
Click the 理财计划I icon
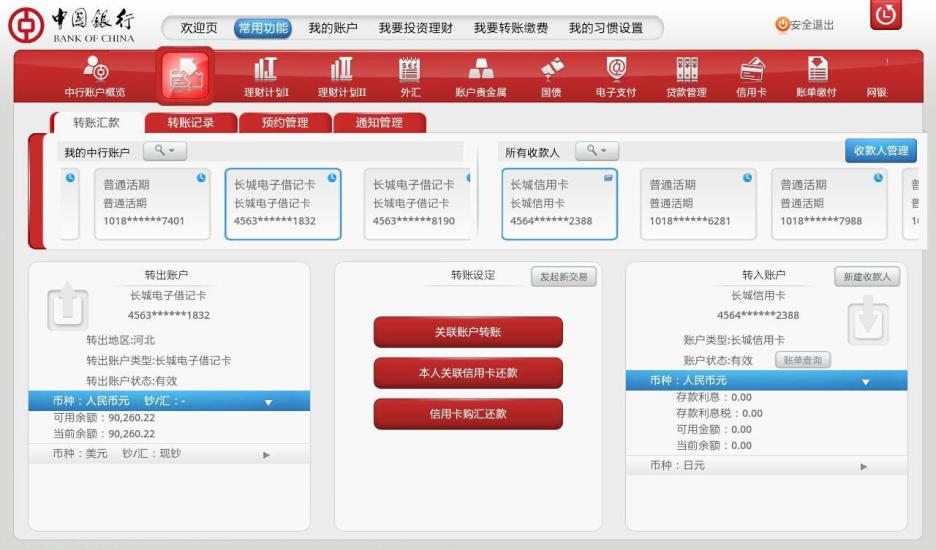266,76
